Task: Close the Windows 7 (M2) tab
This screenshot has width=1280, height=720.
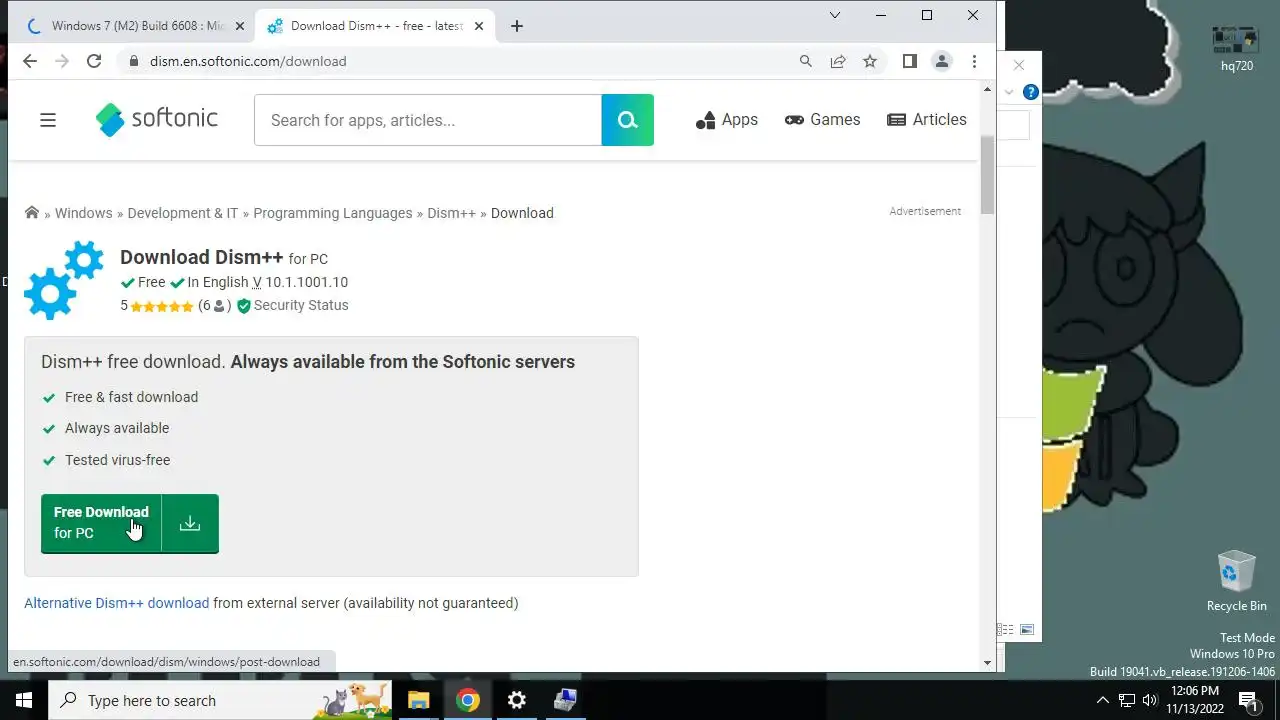Action: (x=239, y=26)
